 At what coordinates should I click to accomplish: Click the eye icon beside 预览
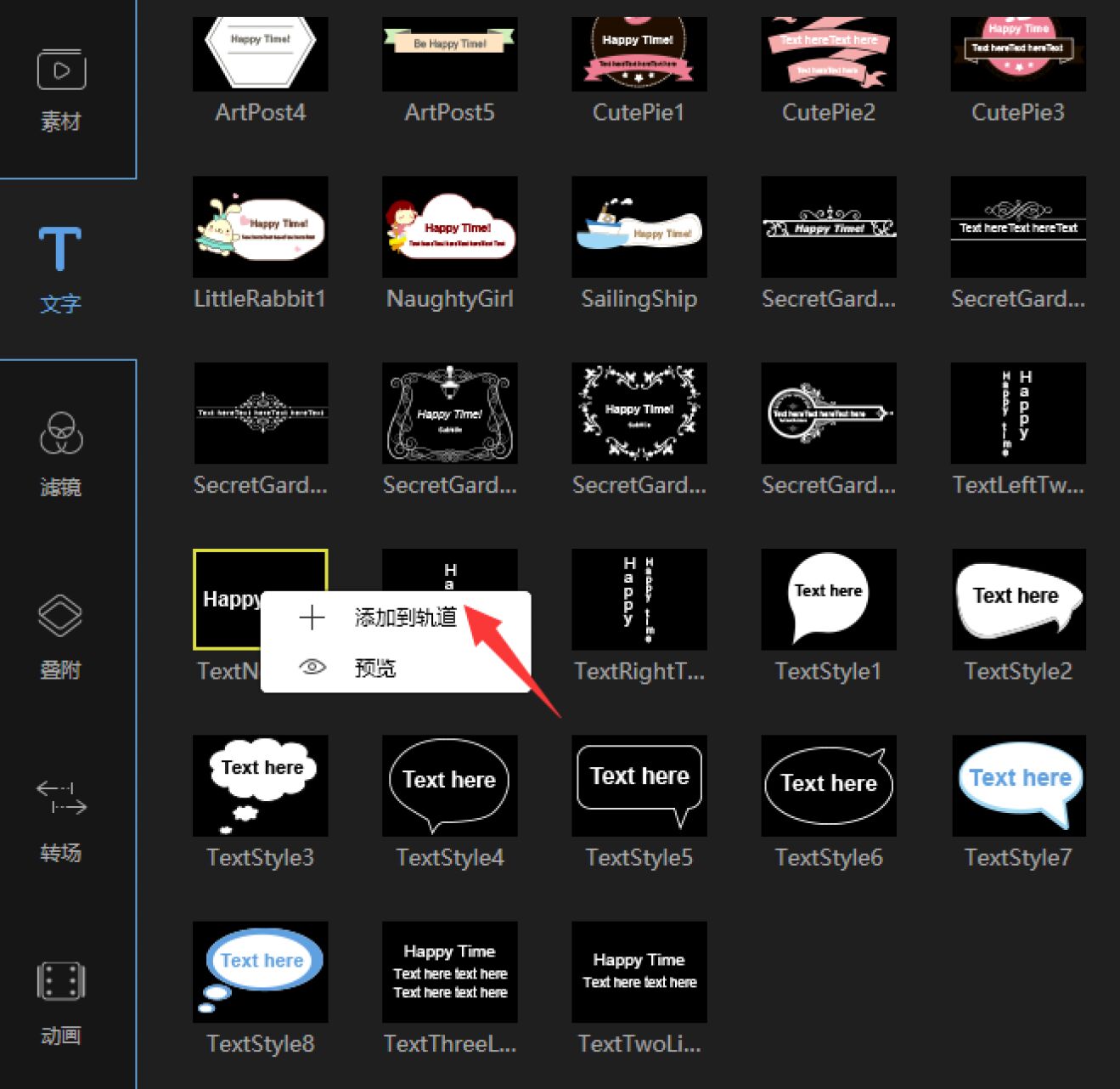pyautogui.click(x=312, y=668)
